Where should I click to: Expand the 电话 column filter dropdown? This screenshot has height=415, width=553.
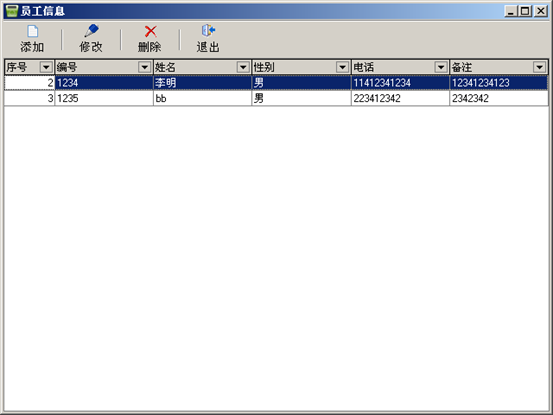[x=441, y=67]
